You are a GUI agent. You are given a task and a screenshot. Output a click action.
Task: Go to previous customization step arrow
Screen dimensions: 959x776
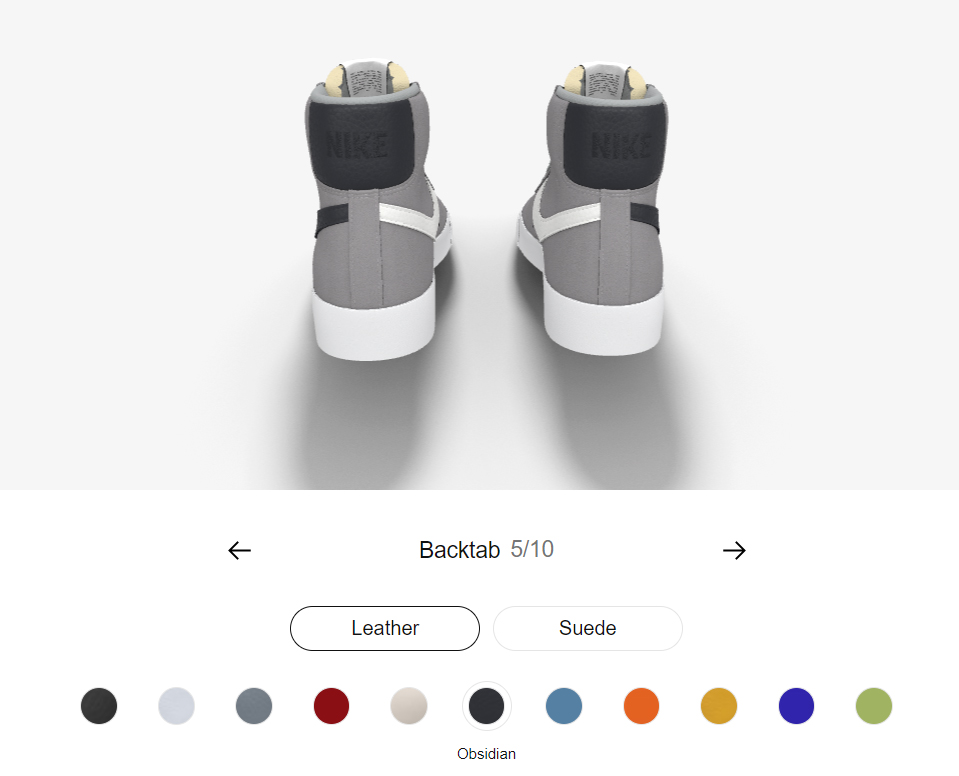(x=239, y=550)
